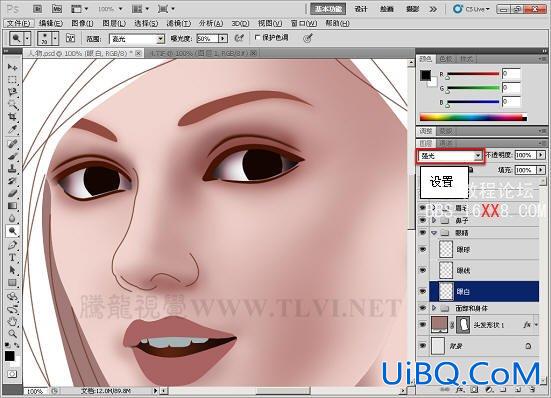This screenshot has height=398, width=551.
Task: Expand the 面部和身体 layer group
Action: pyautogui.click(x=434, y=308)
